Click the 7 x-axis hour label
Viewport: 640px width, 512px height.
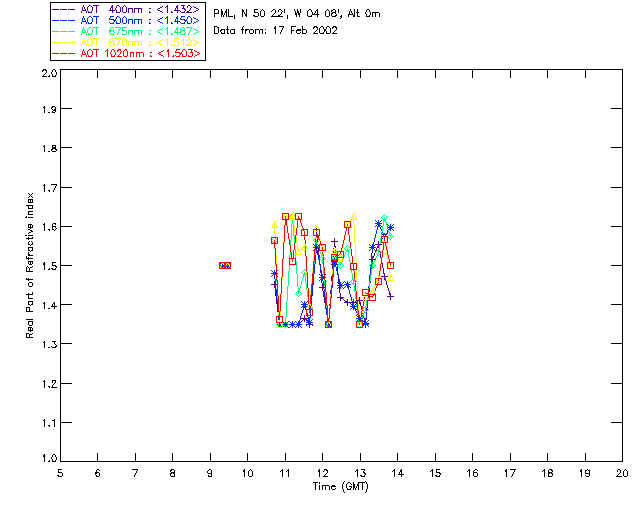point(135,473)
